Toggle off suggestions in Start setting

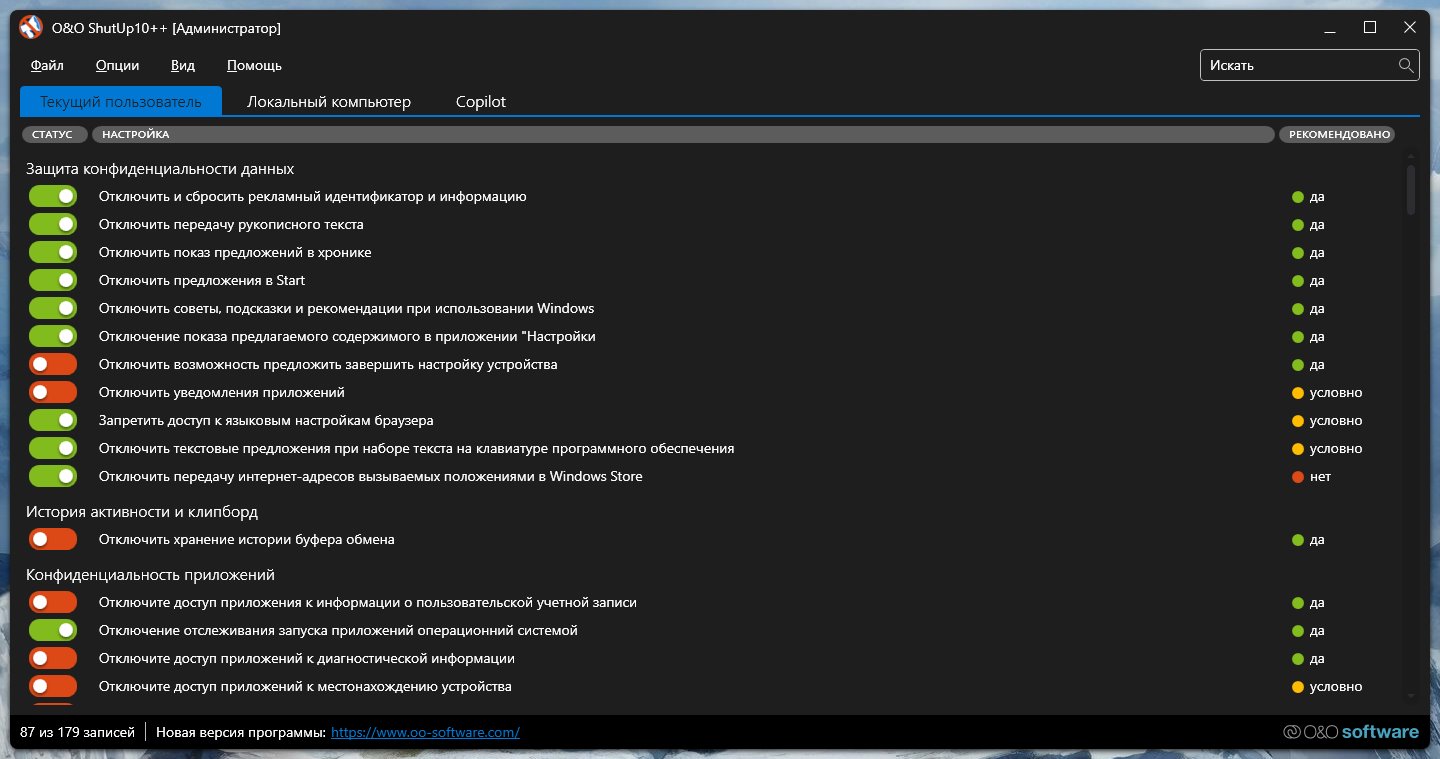[x=53, y=281]
